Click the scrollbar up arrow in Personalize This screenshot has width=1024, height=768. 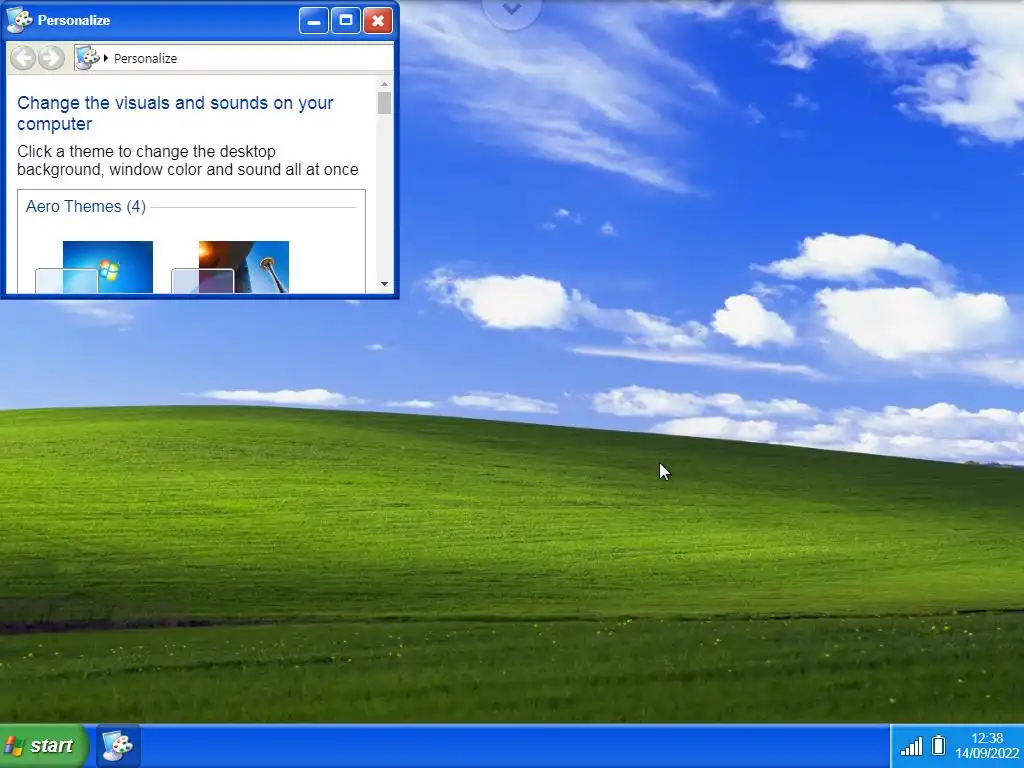(x=384, y=84)
